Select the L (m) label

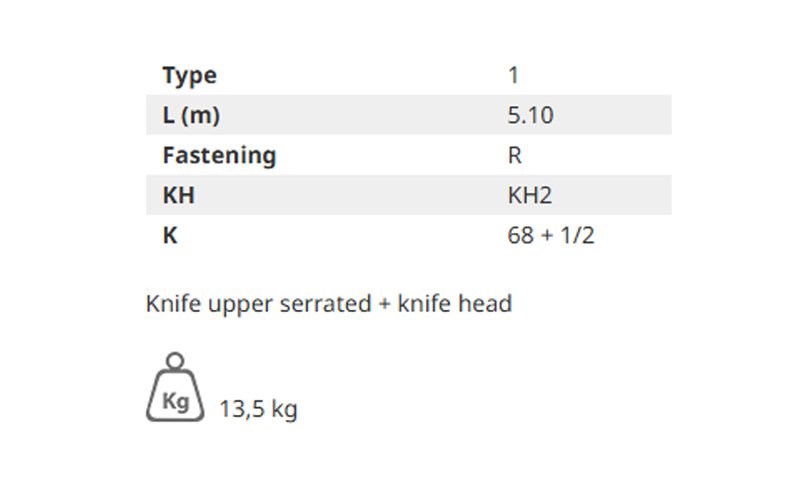point(191,115)
